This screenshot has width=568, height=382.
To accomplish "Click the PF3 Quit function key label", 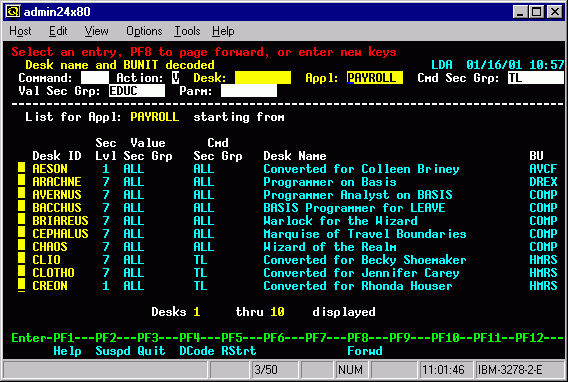I will [x=151, y=351].
